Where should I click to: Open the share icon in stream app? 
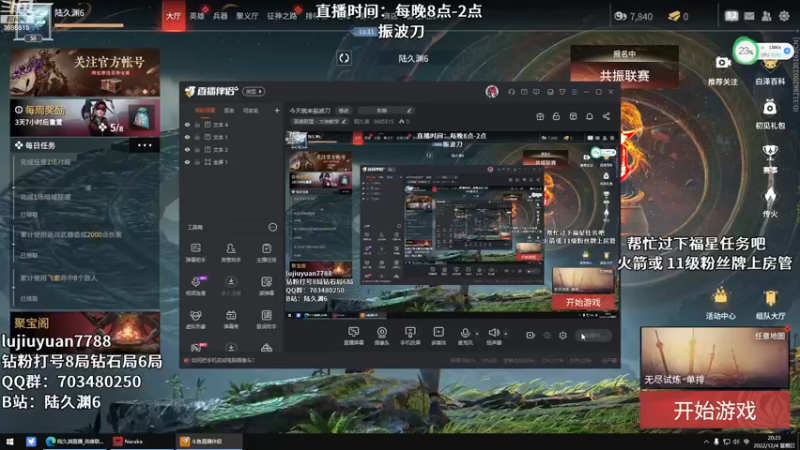point(606,116)
